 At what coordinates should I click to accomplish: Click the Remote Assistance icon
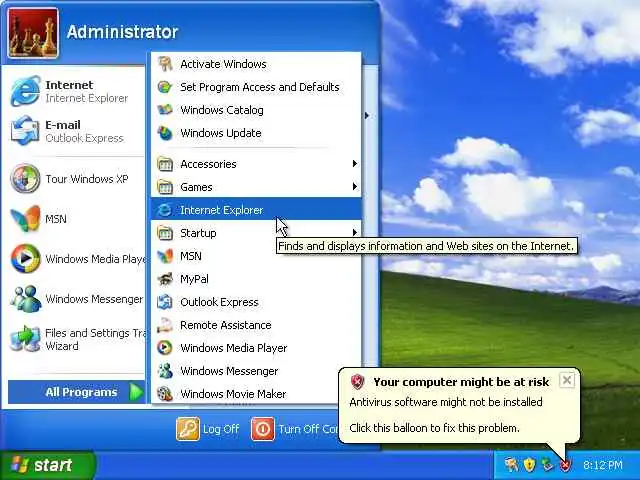(165, 325)
